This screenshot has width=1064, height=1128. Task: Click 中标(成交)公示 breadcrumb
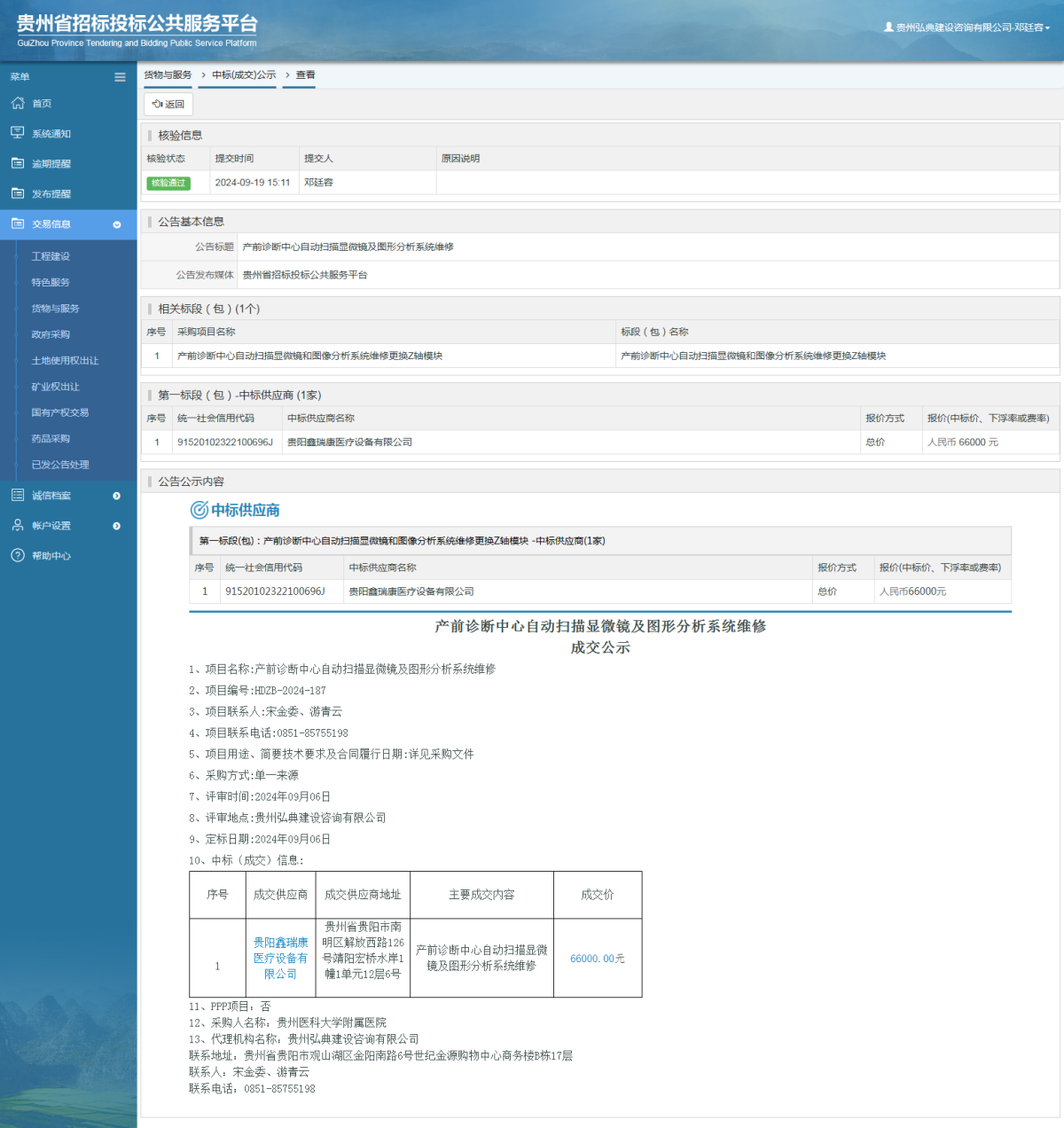click(244, 74)
